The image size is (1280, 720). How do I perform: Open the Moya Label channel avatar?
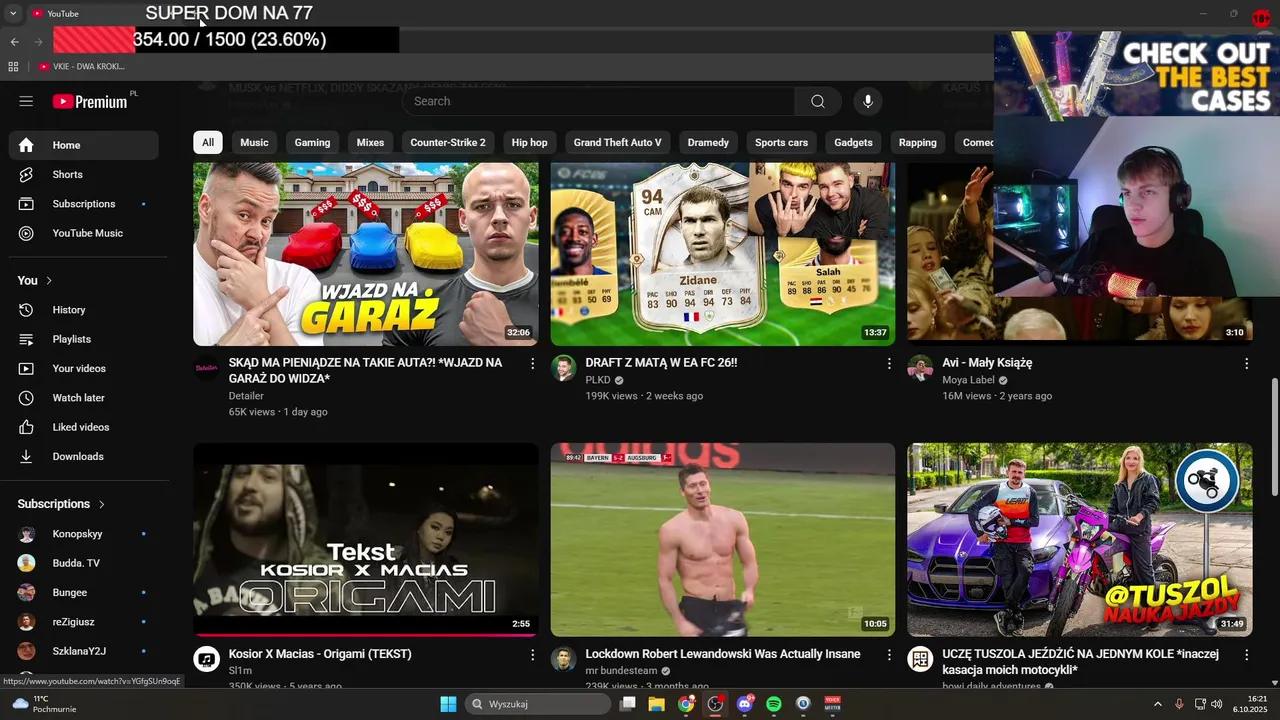click(x=920, y=368)
